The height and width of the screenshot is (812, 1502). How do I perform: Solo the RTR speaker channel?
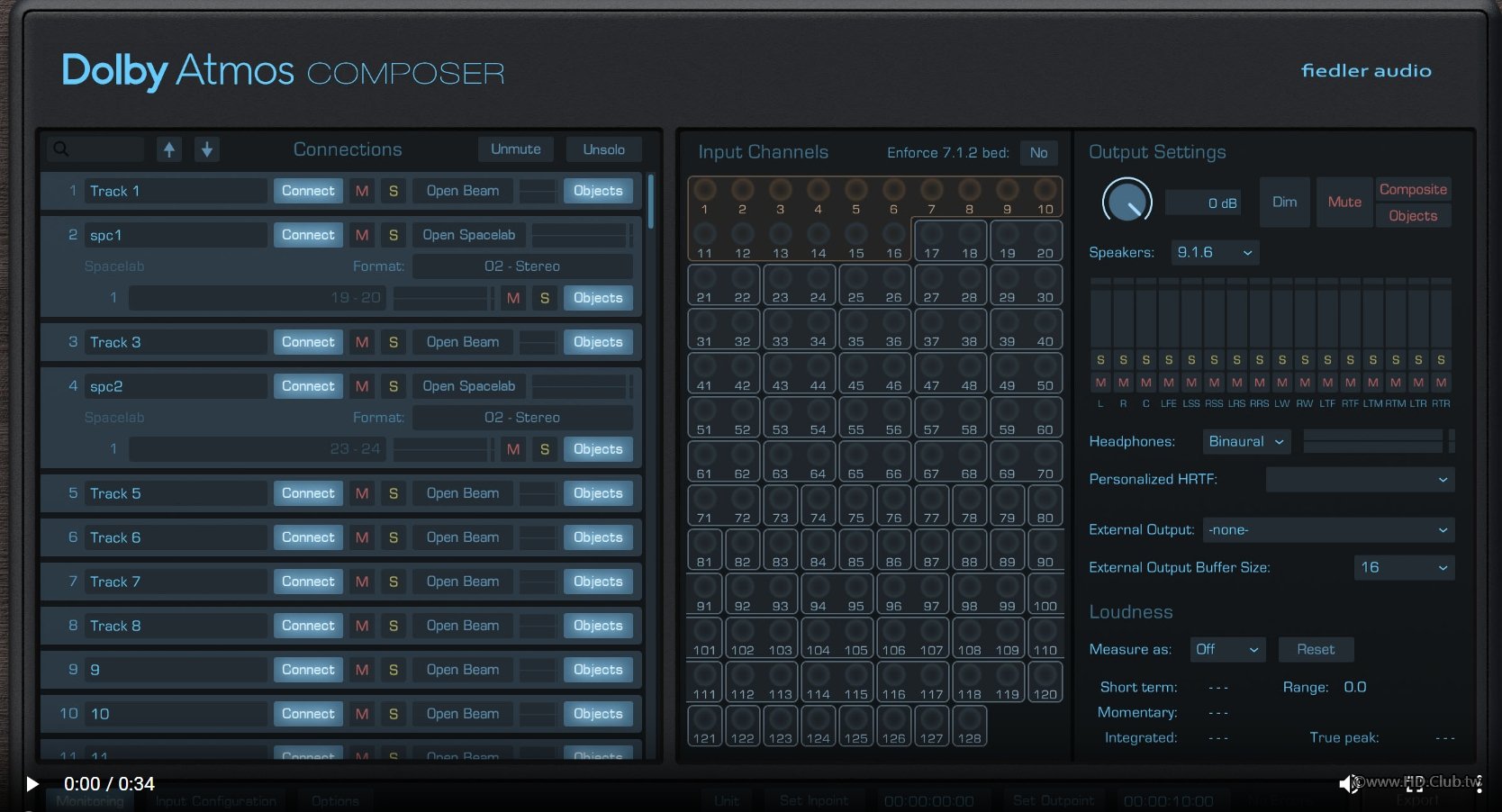coord(1441,360)
